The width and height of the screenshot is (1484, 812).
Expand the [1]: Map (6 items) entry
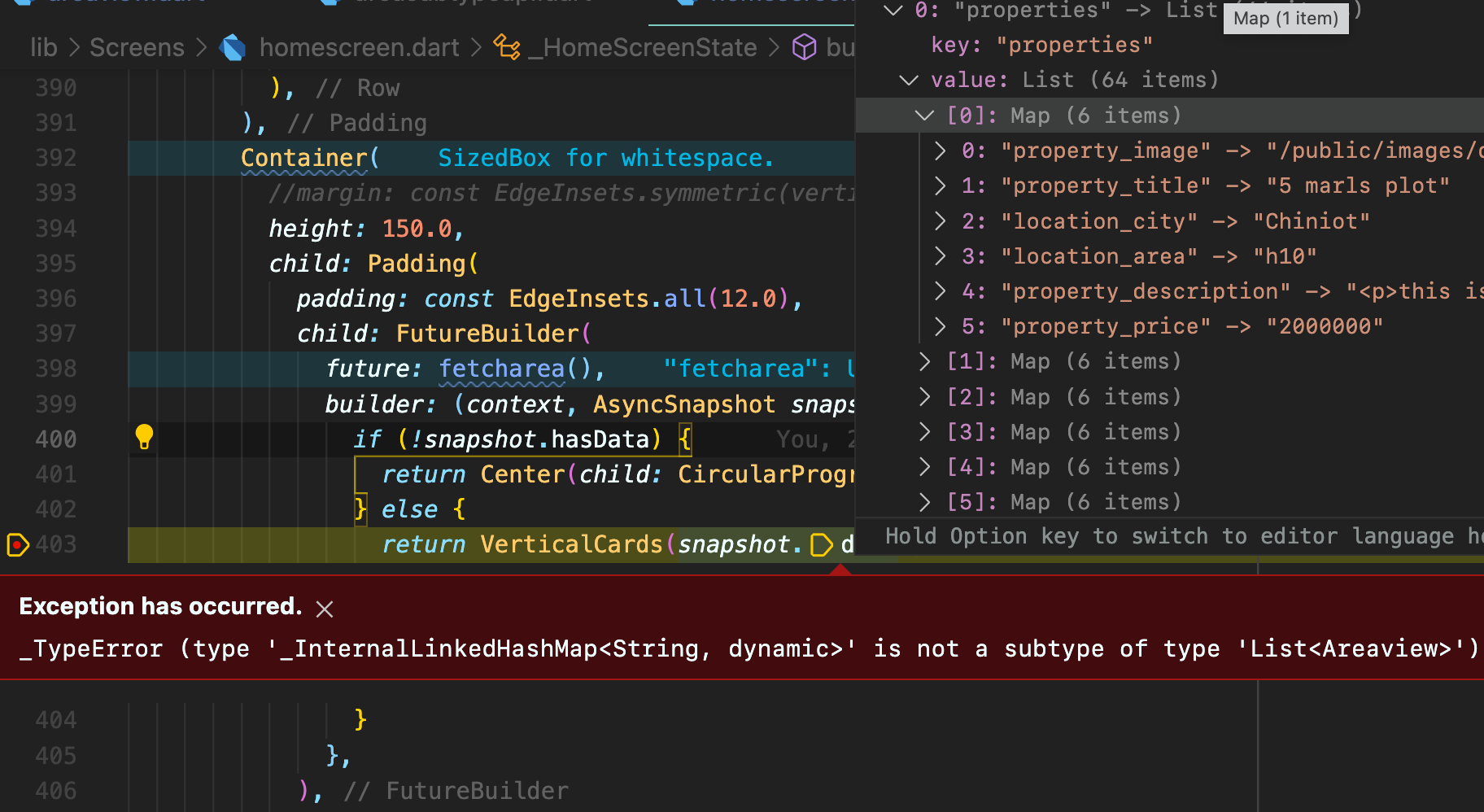click(925, 361)
